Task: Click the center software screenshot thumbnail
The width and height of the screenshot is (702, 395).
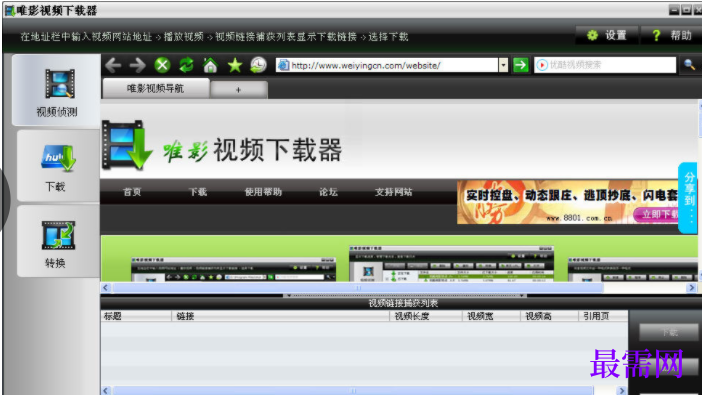Action: coord(451,263)
